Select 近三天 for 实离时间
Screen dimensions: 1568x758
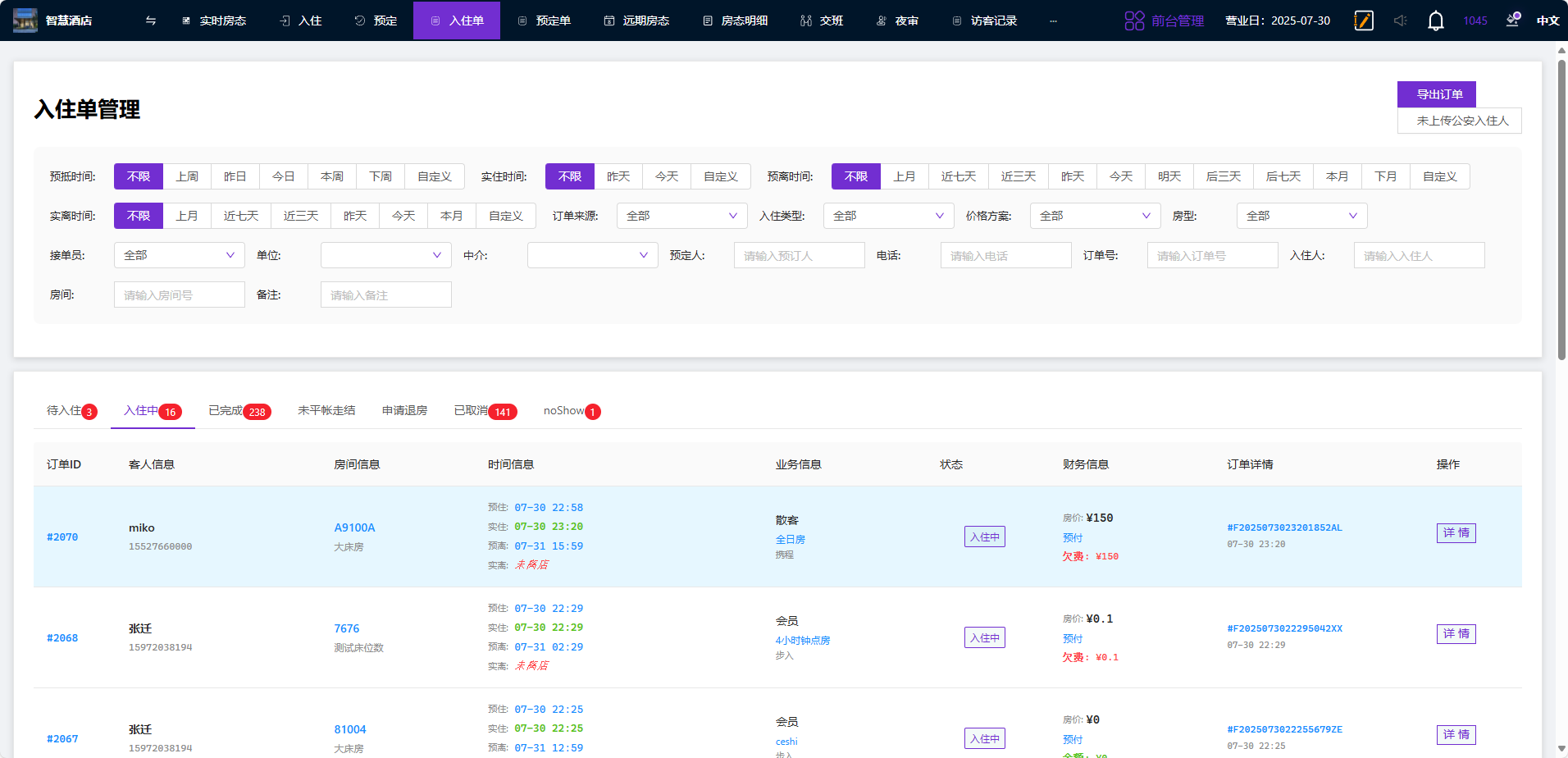[x=301, y=216]
